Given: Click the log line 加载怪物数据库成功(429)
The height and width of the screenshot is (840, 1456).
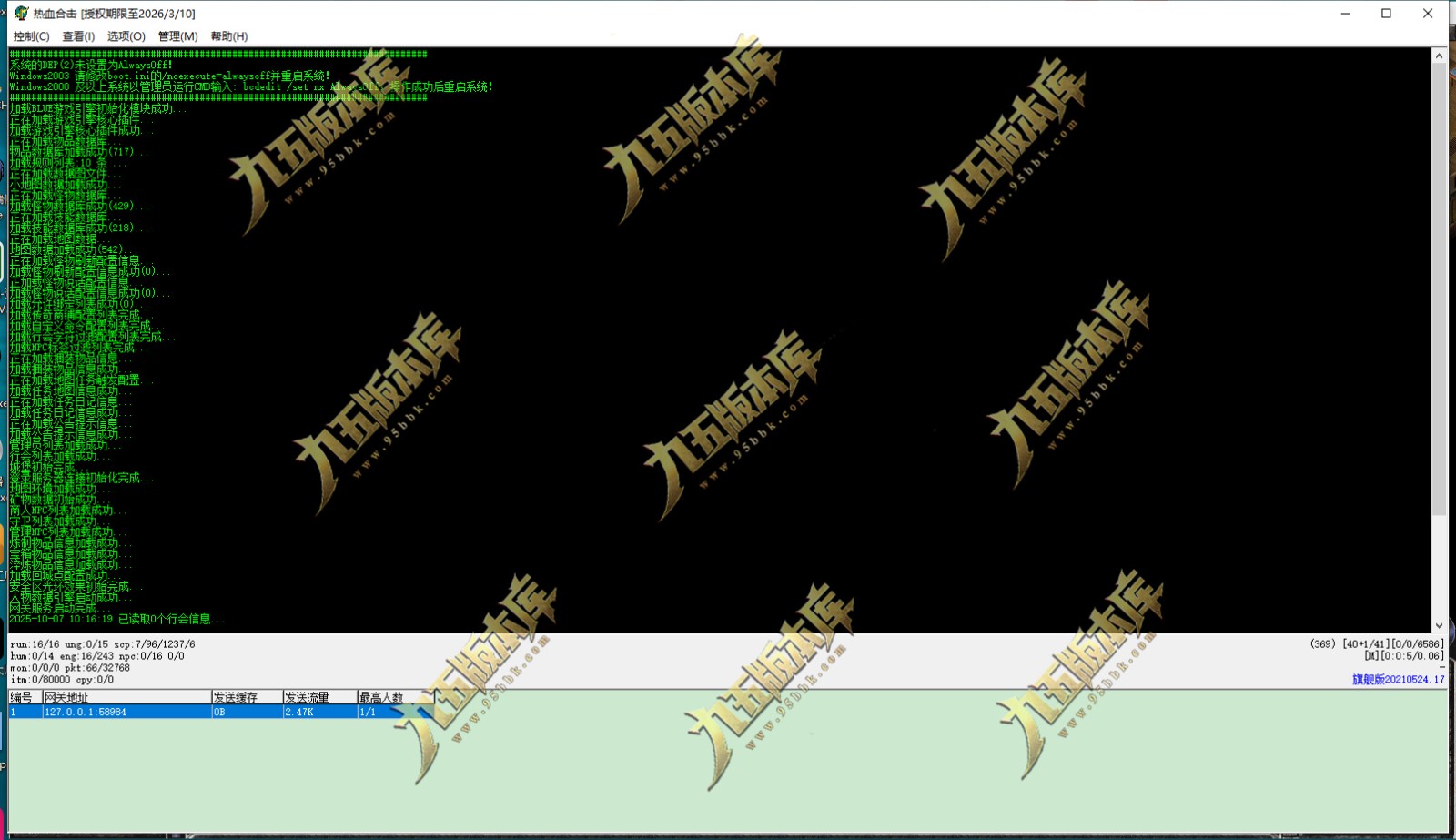Looking at the screenshot, I should pyautogui.click(x=78, y=207).
